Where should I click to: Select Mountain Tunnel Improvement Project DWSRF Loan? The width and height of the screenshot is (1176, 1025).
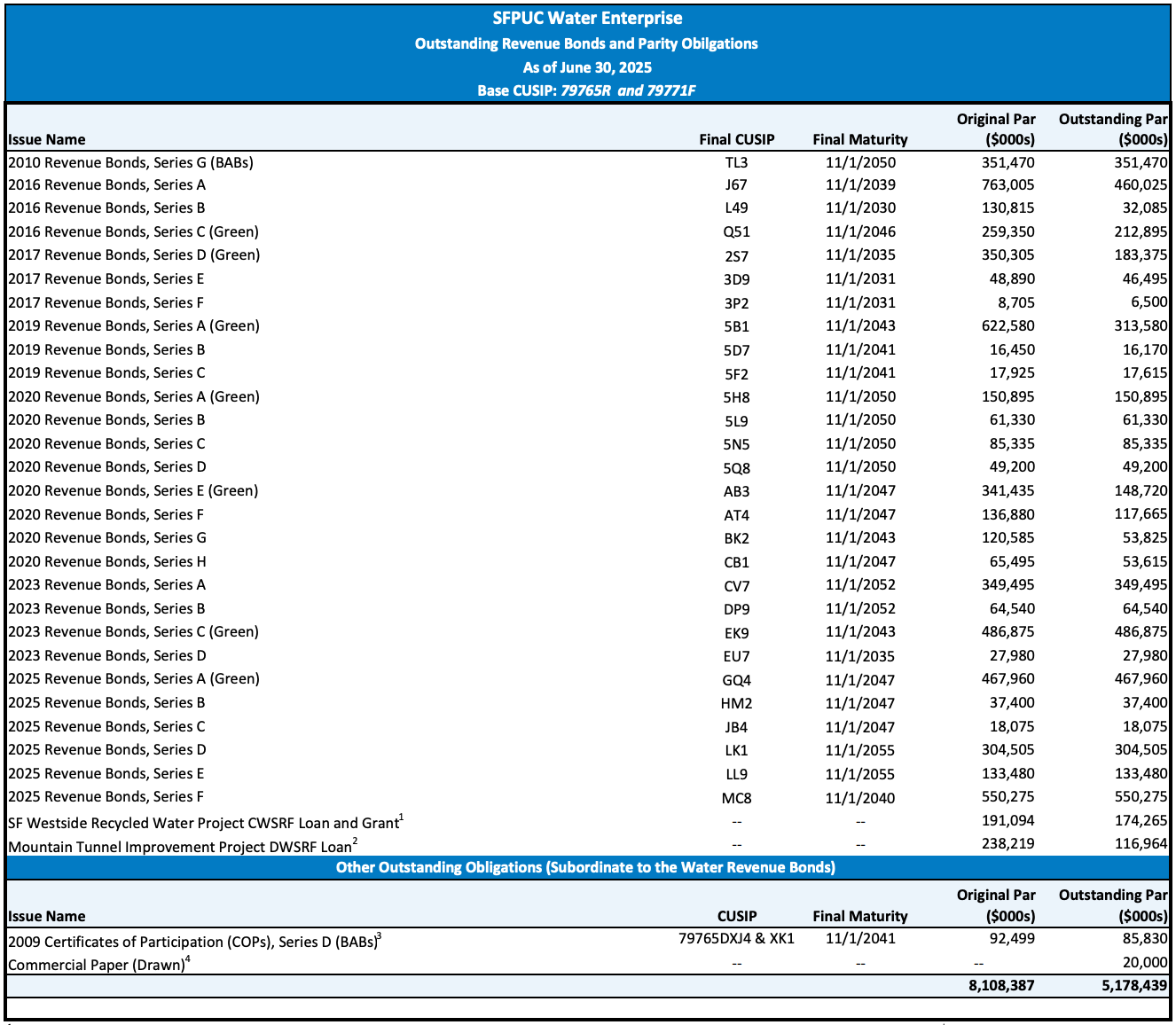[183, 846]
